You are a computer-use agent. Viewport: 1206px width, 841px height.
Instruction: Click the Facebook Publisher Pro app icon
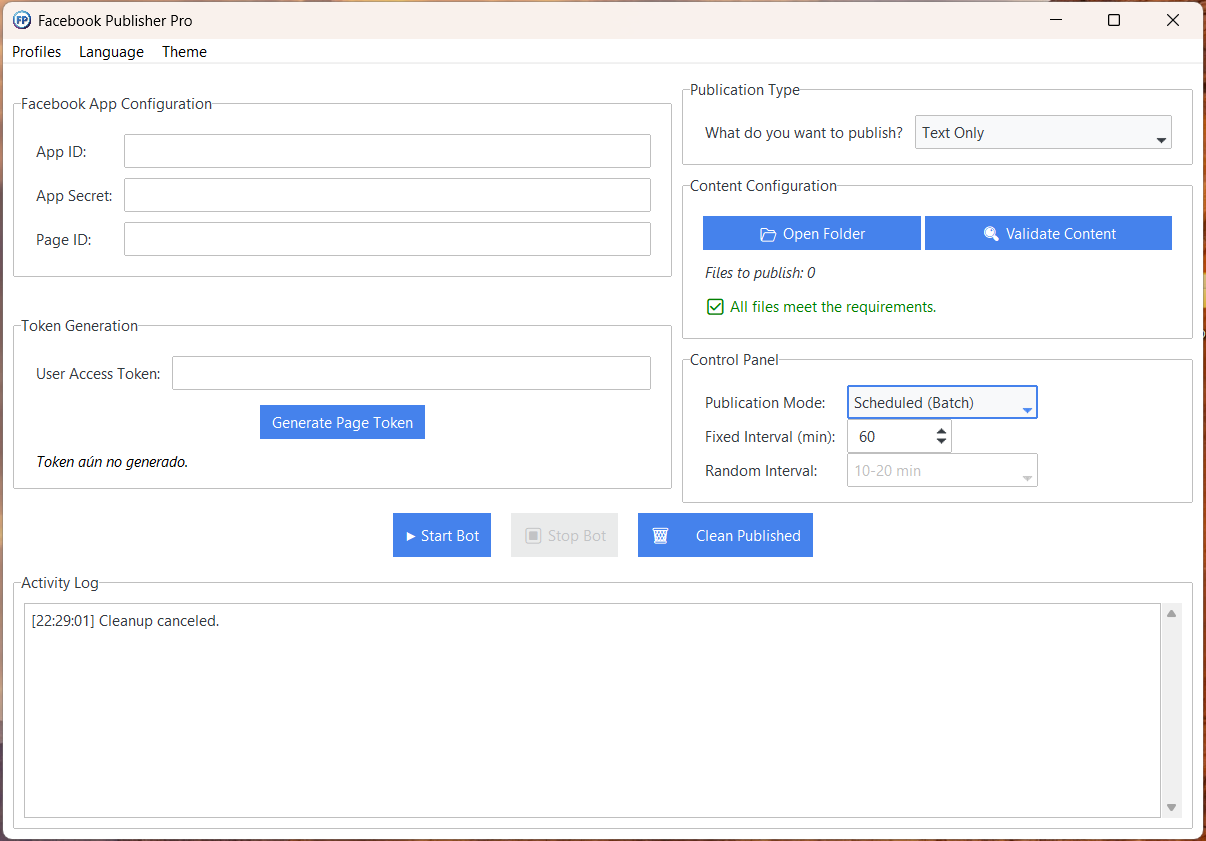[21, 20]
